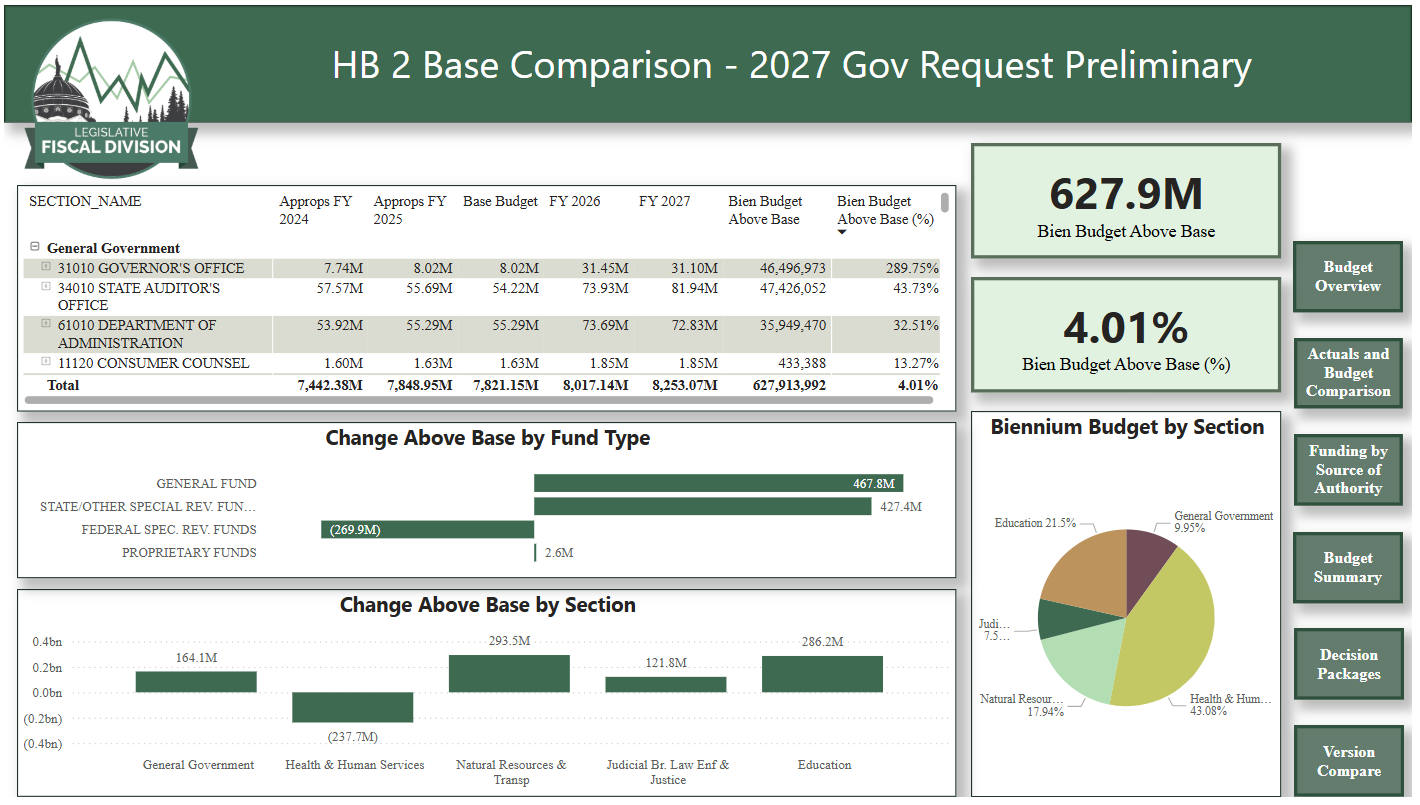The height and width of the screenshot is (805, 1420).
Task: Open Actuals and Budget Comparison page
Action: (1347, 373)
